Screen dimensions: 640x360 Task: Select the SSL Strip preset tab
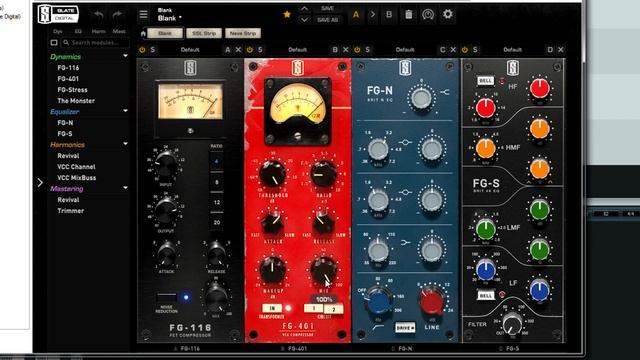(x=204, y=33)
